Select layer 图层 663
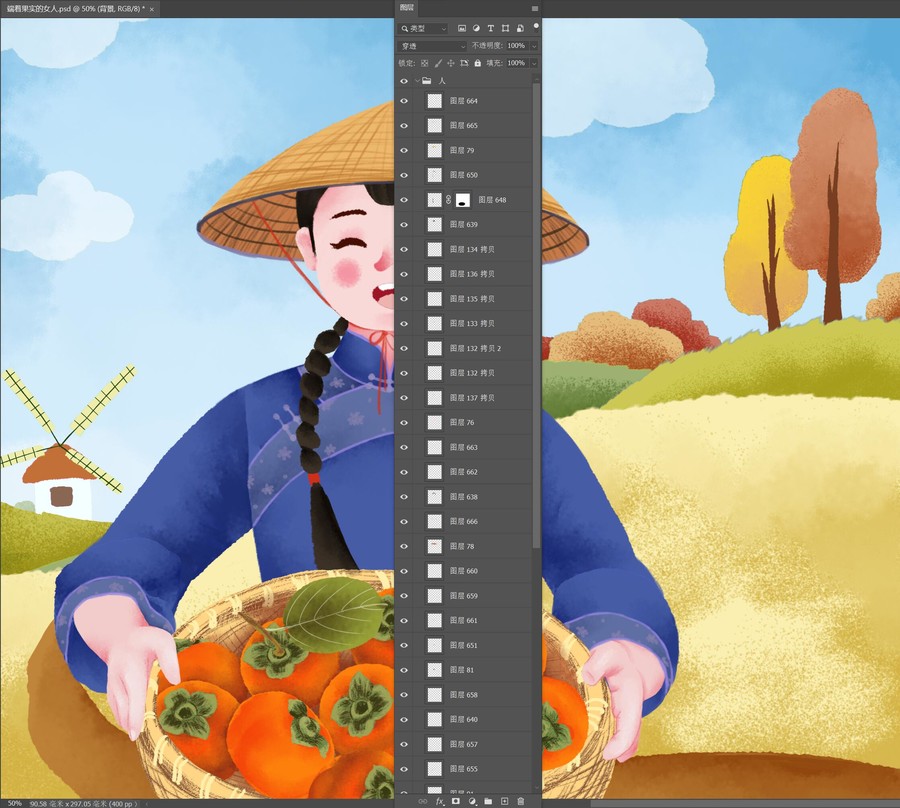The image size is (900, 808). pyautogui.click(x=464, y=447)
